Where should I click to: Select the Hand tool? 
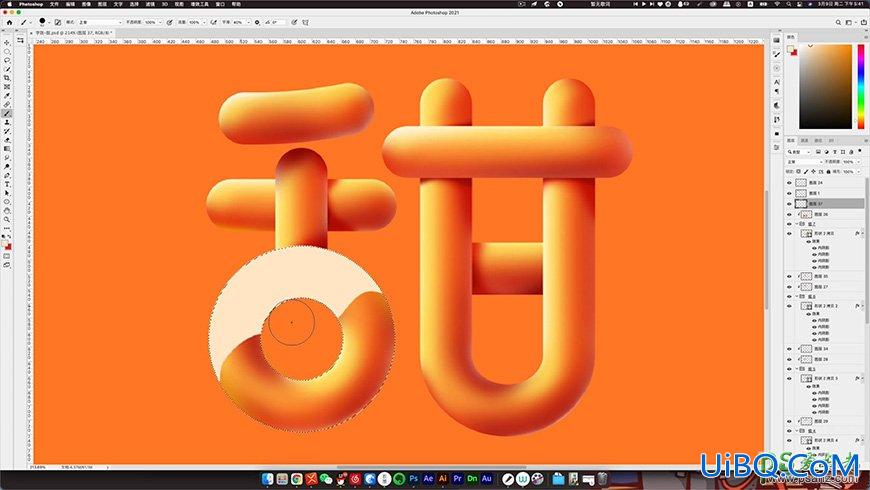pos(7,211)
